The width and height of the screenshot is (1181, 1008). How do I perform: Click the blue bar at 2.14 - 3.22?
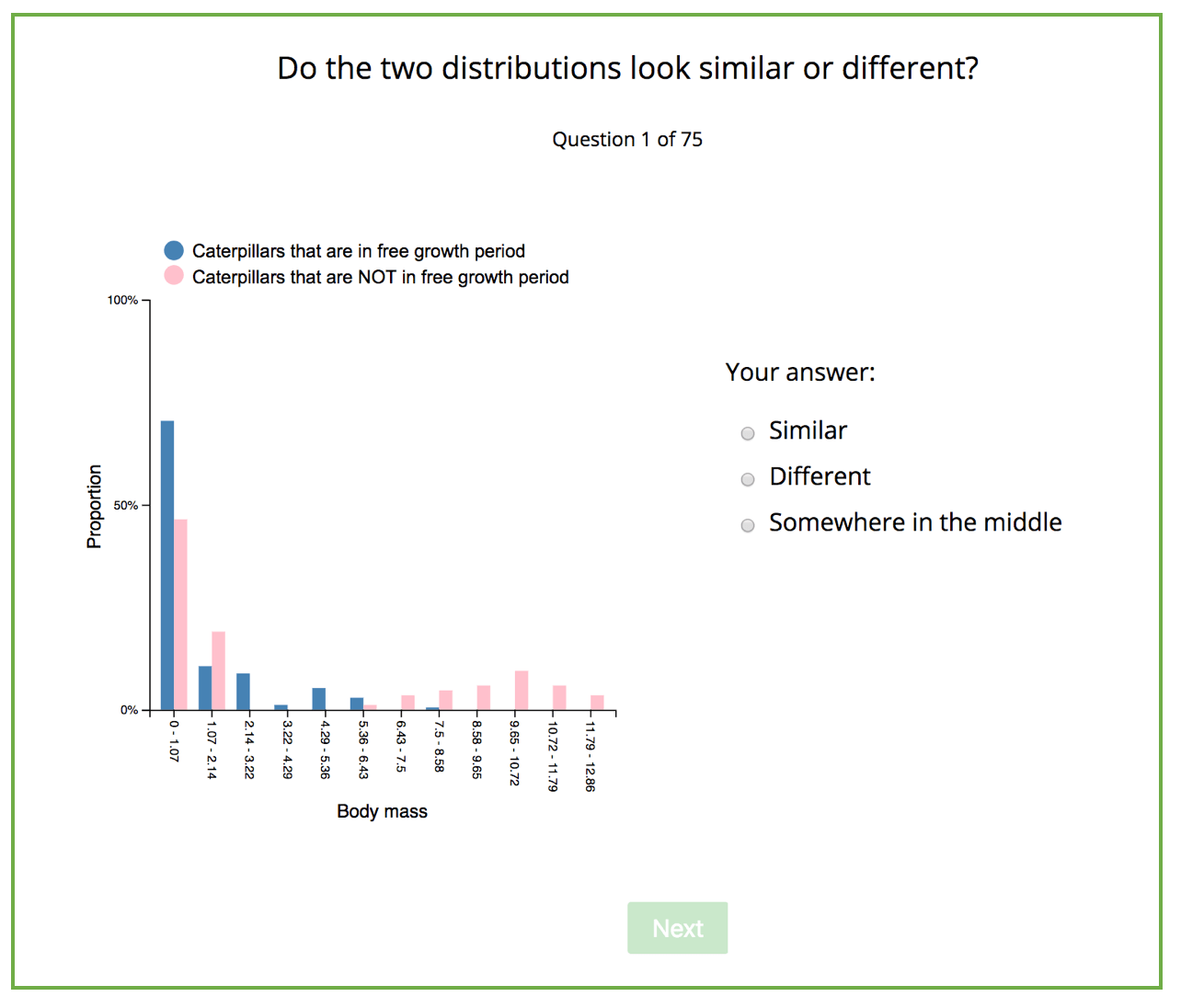(243, 692)
